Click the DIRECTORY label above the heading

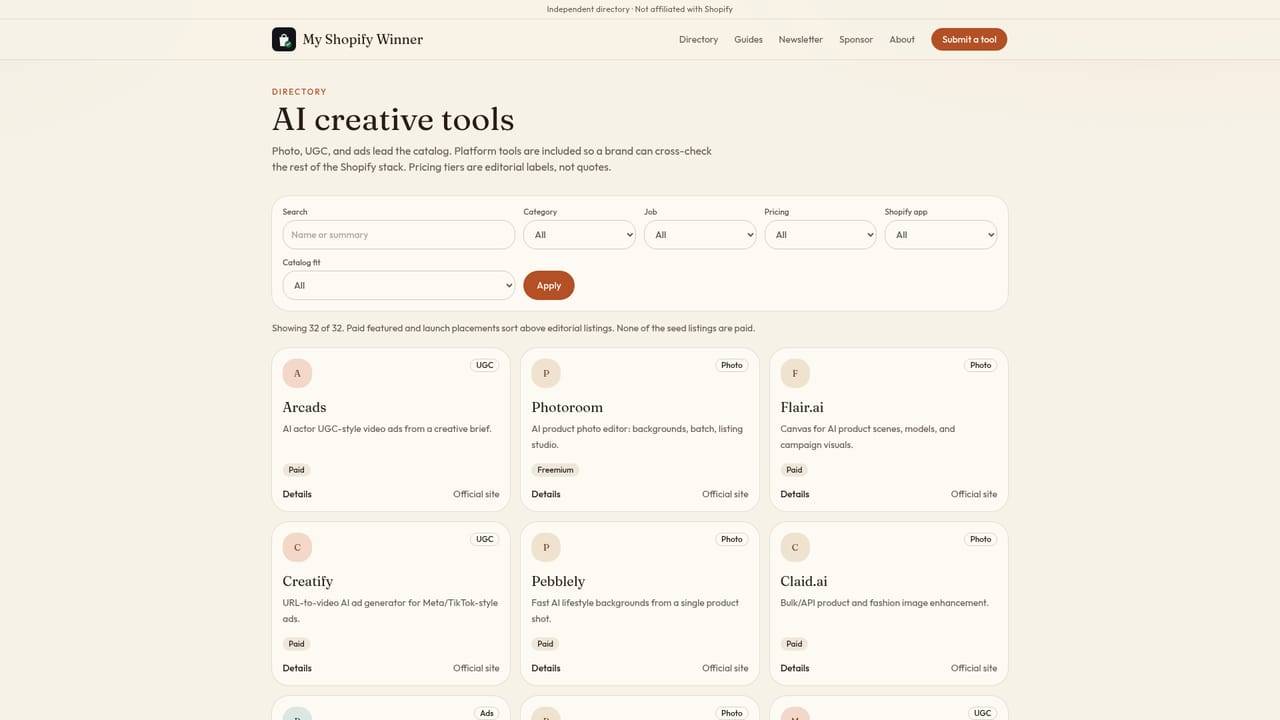click(x=299, y=92)
